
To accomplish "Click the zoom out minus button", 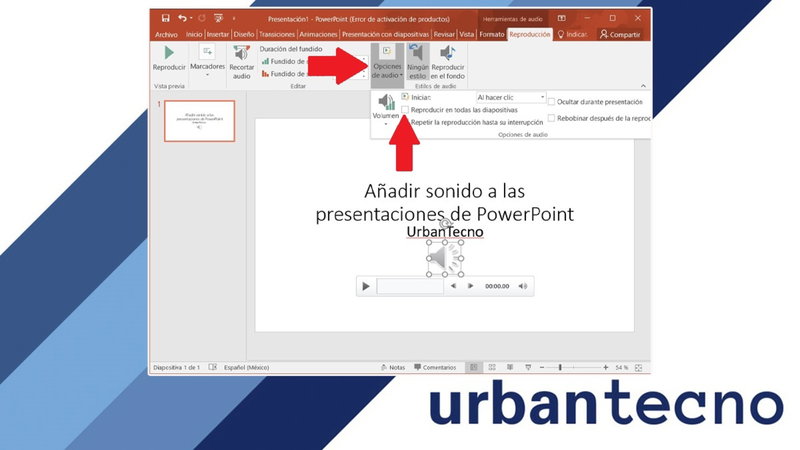I will coord(542,367).
